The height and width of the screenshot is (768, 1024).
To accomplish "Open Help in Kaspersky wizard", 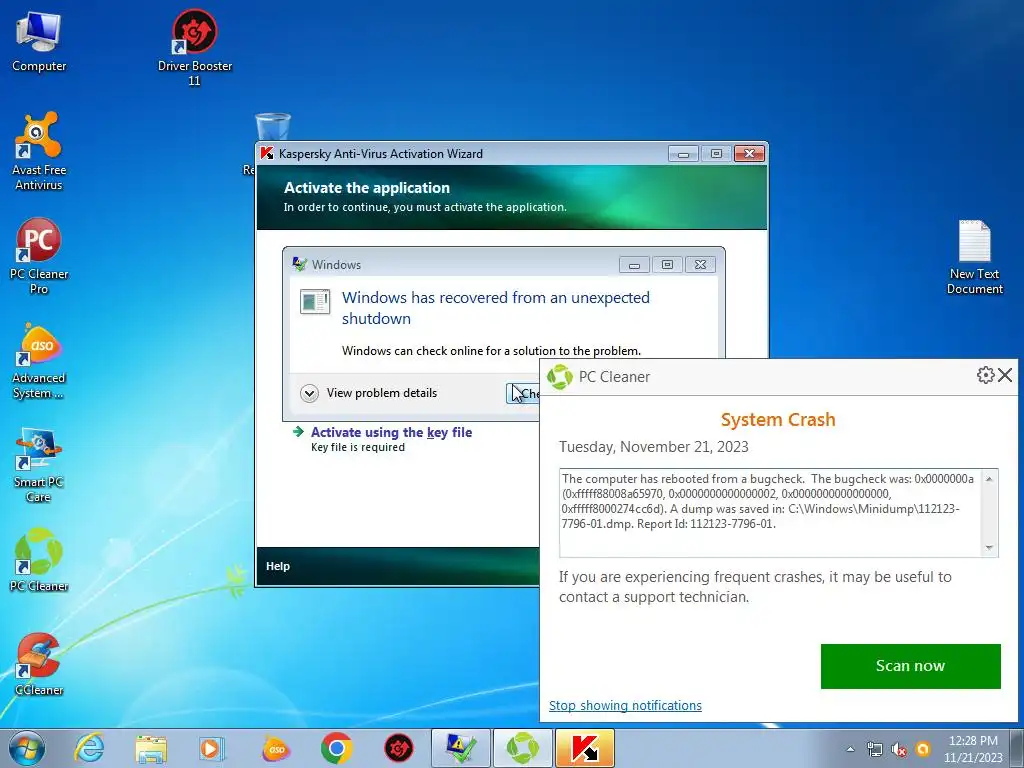I will [x=278, y=566].
